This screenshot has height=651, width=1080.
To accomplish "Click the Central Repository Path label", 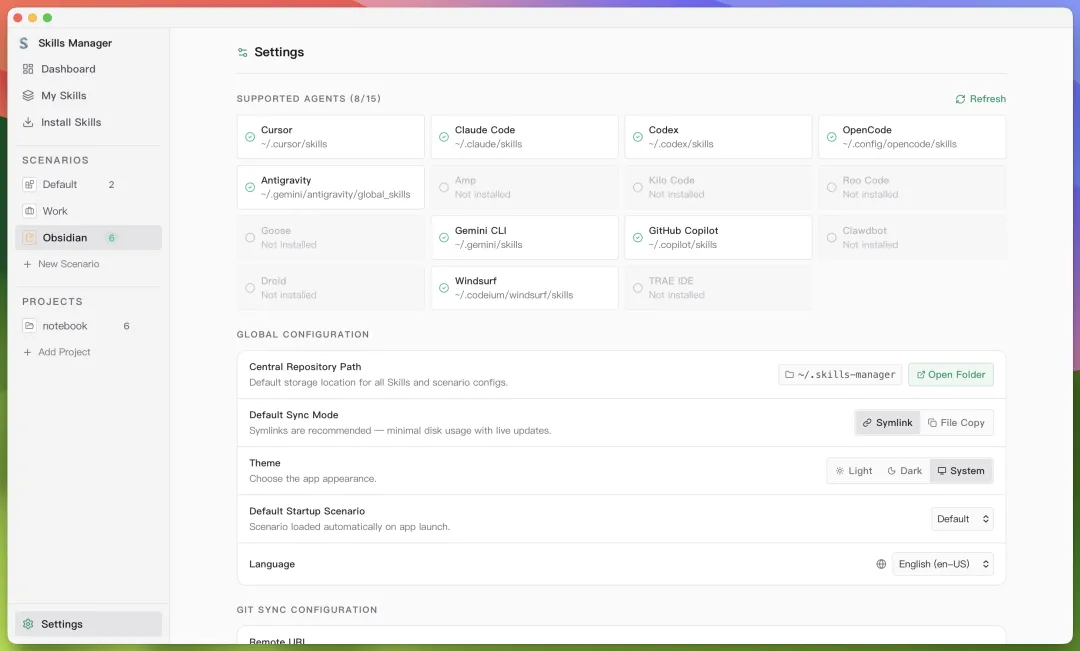I will point(305,367).
